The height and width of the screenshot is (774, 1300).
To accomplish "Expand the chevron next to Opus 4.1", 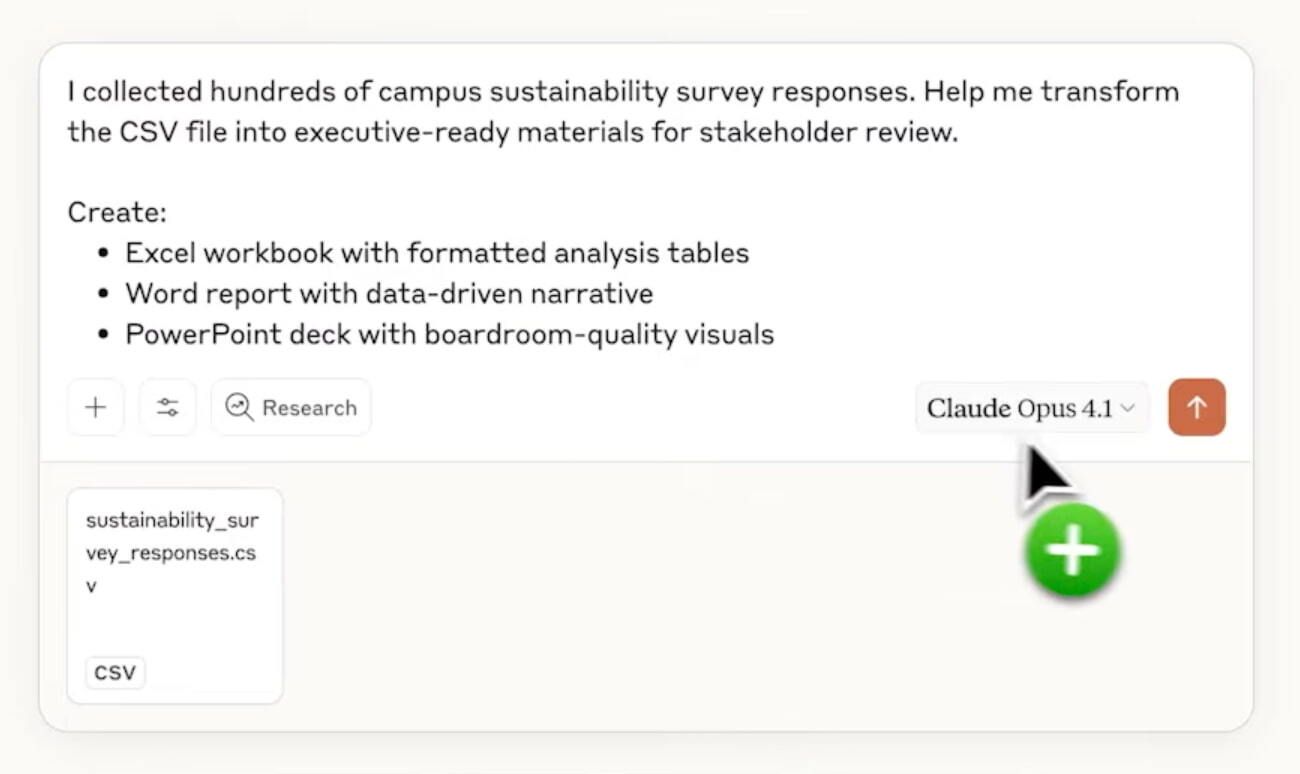I will click(x=1128, y=408).
